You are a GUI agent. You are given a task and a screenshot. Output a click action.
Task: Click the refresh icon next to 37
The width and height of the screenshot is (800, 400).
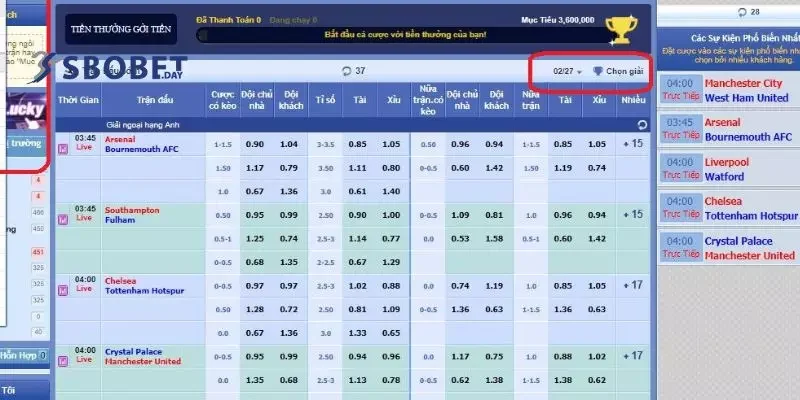pos(346,71)
